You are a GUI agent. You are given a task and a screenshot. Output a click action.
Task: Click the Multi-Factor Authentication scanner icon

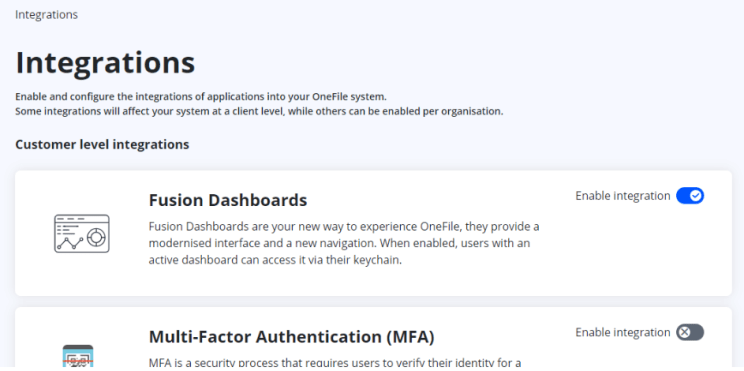pyautogui.click(x=78, y=357)
